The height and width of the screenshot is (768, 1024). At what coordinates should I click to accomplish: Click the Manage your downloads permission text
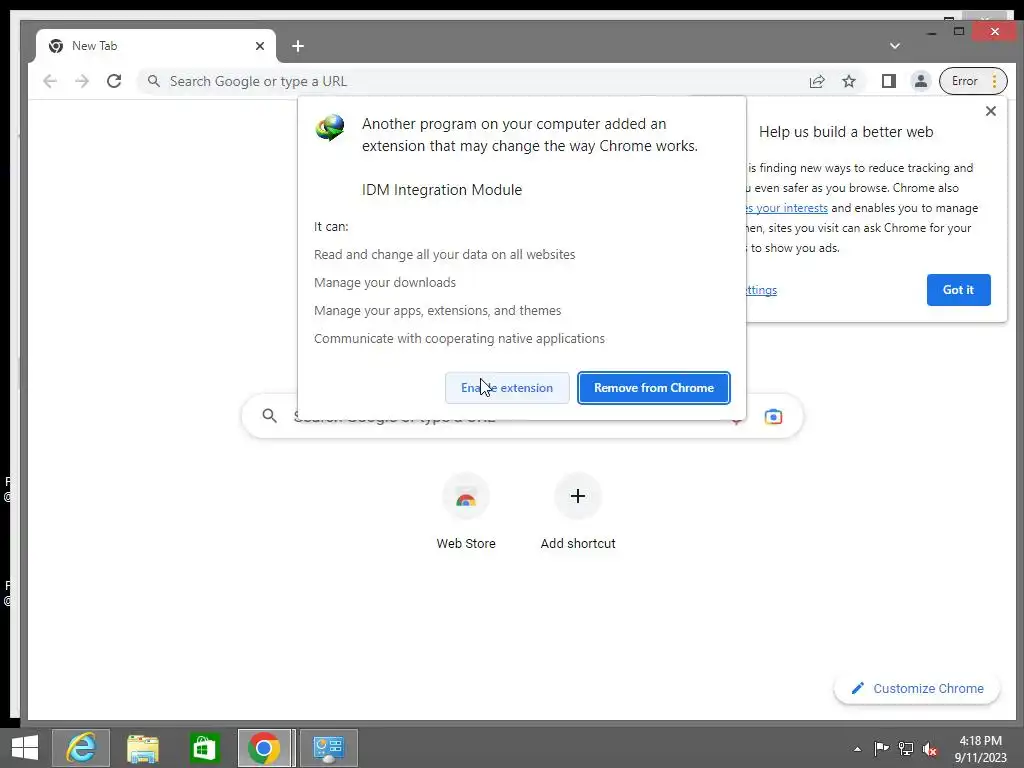(x=385, y=283)
